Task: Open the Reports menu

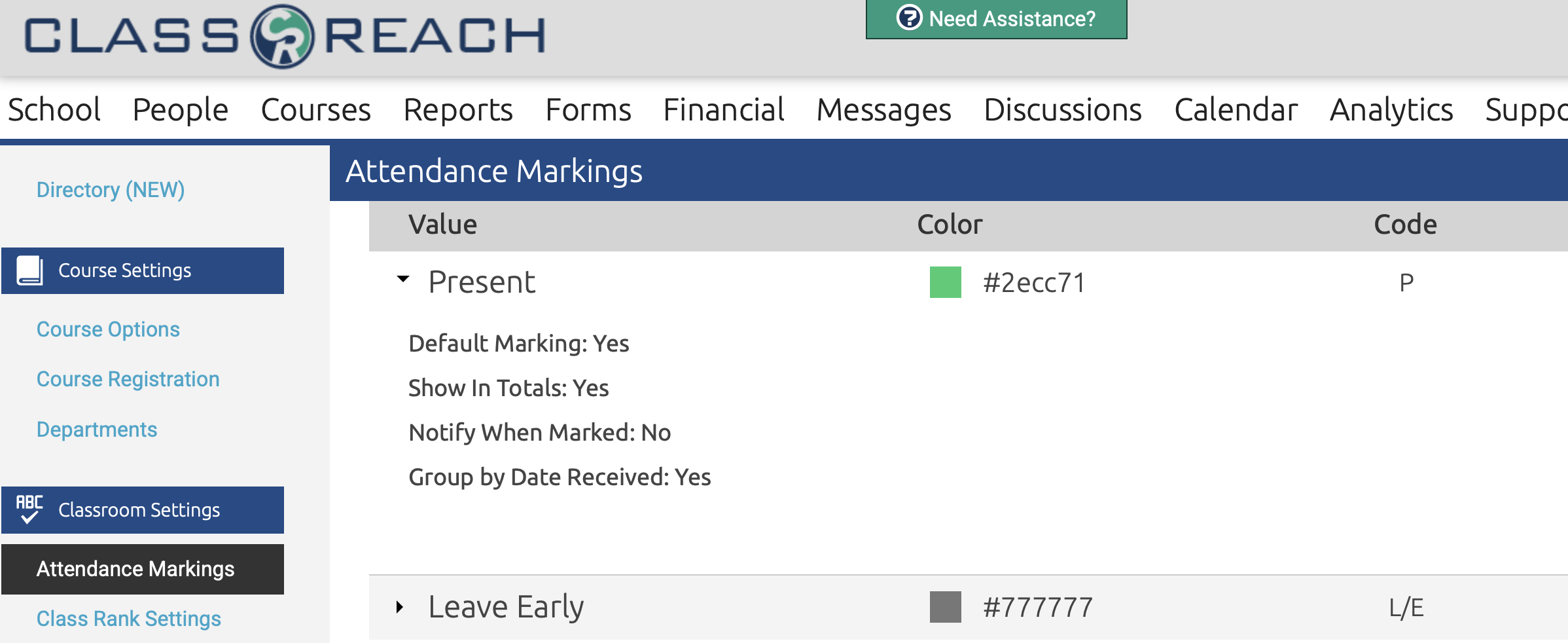Action: (458, 109)
